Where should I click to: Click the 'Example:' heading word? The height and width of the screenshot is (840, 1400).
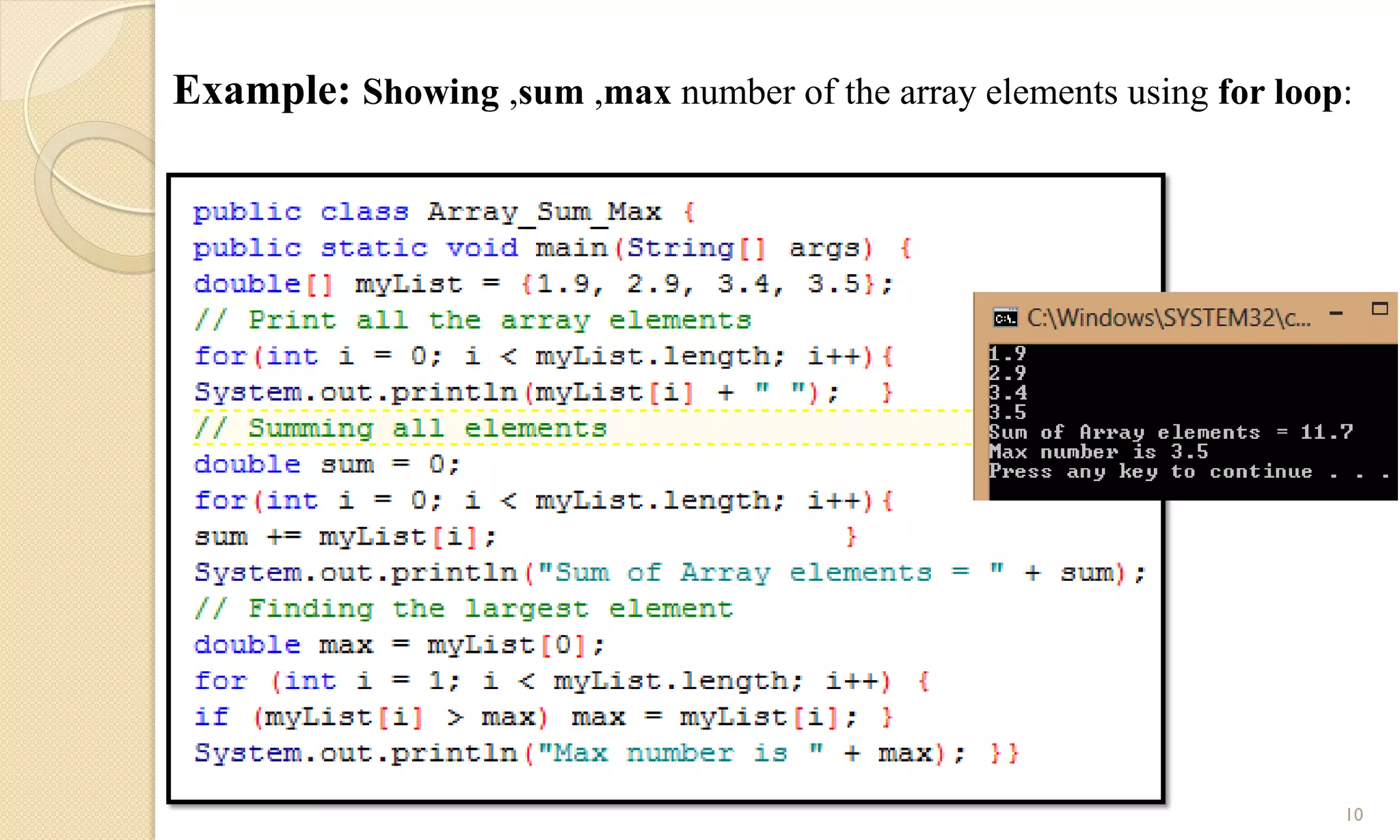tap(262, 91)
